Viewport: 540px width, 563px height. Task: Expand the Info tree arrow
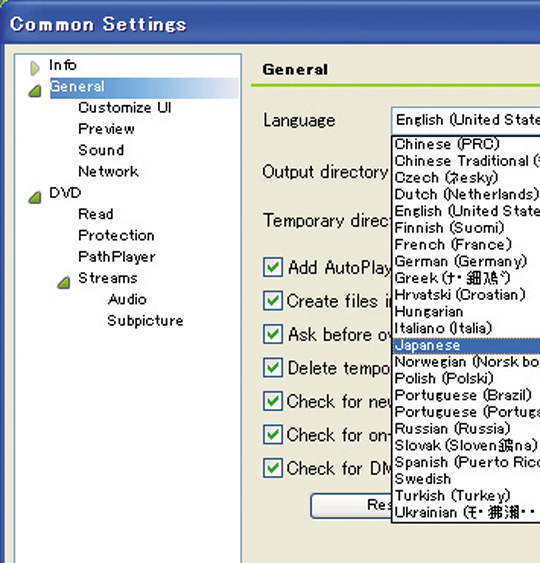tap(34, 68)
